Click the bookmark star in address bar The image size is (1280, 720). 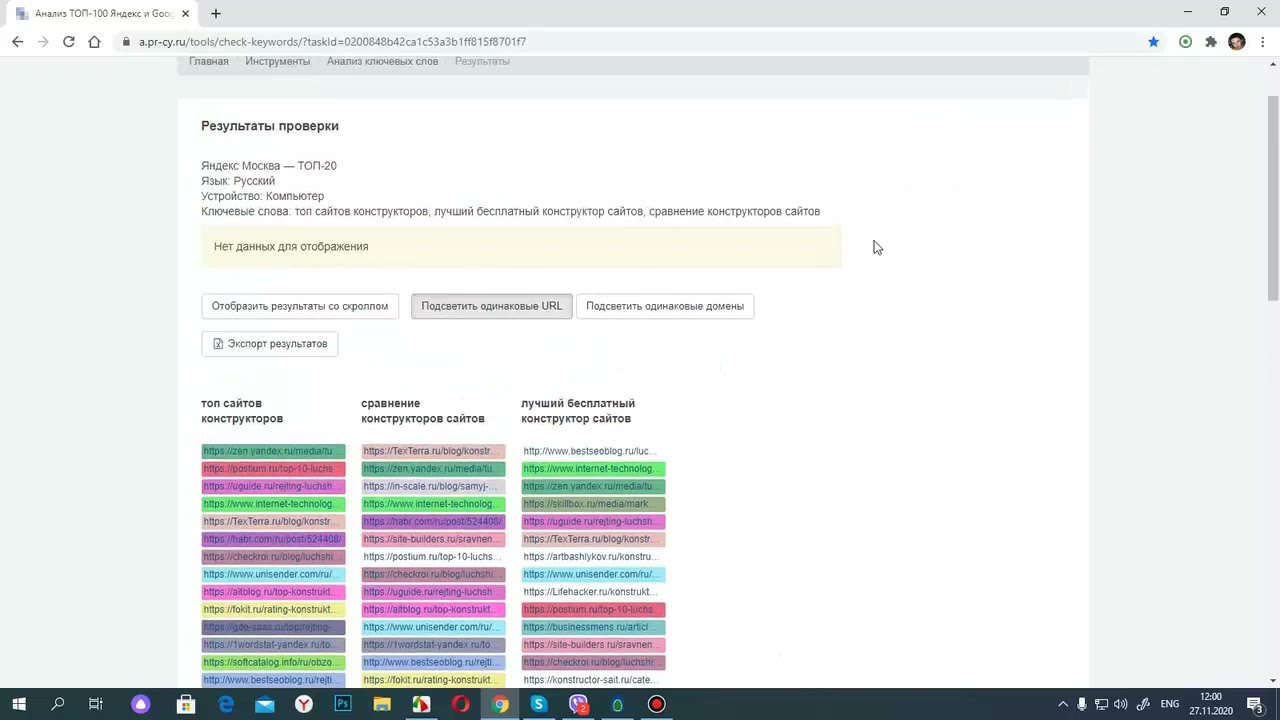(x=1153, y=42)
